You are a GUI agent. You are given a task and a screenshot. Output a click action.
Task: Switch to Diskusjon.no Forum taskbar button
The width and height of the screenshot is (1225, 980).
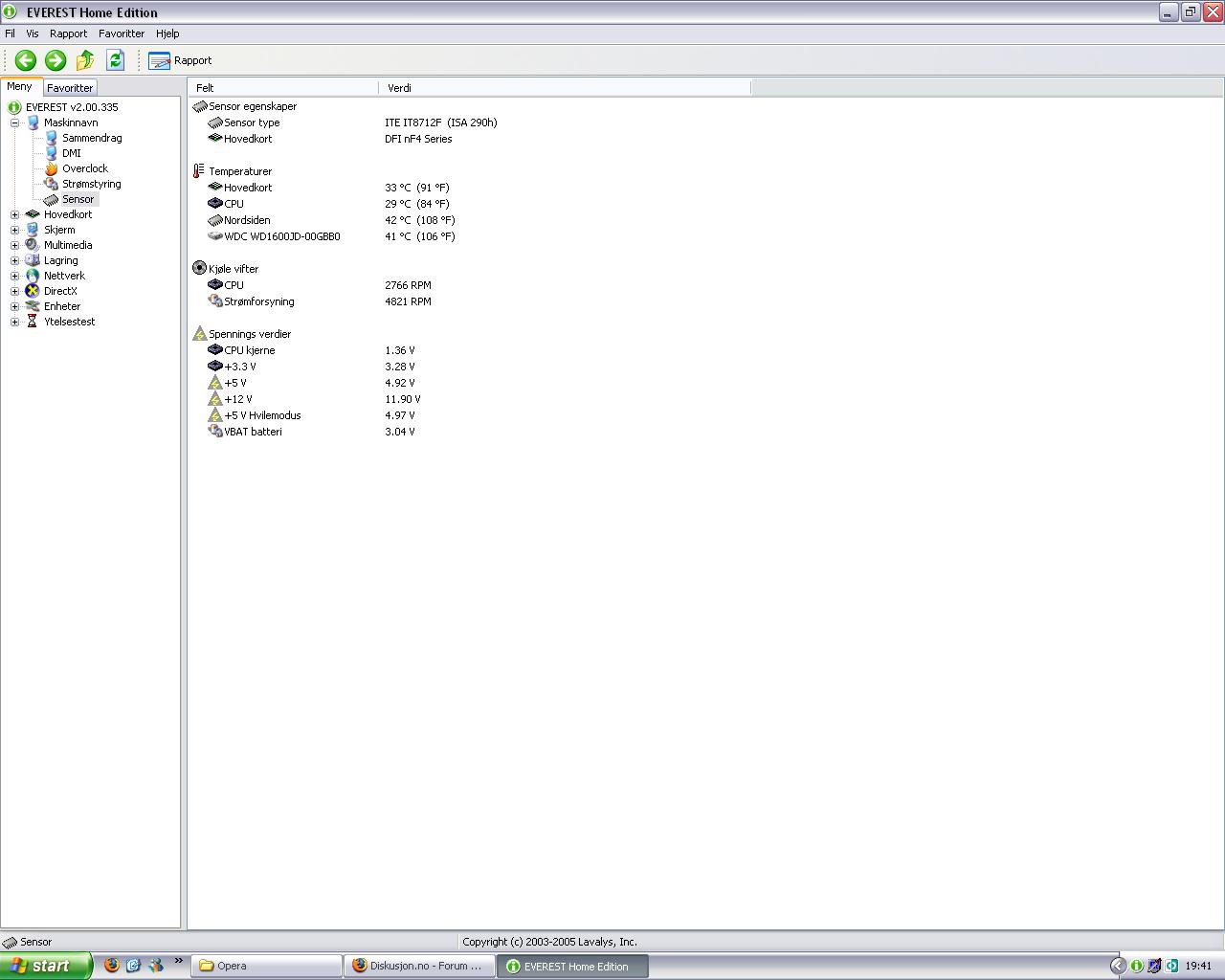coord(419,966)
